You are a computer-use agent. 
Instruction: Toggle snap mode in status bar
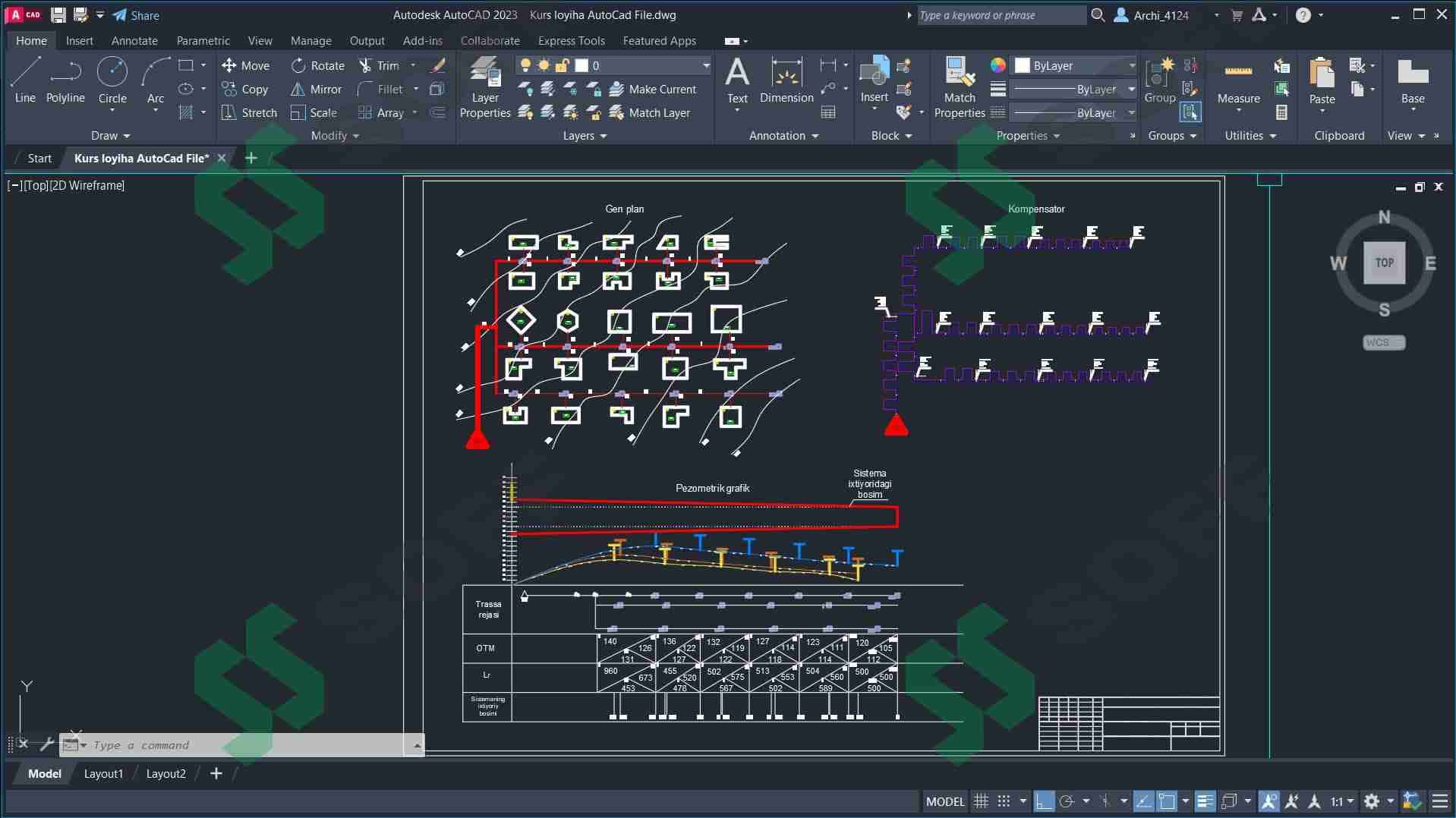(1004, 801)
